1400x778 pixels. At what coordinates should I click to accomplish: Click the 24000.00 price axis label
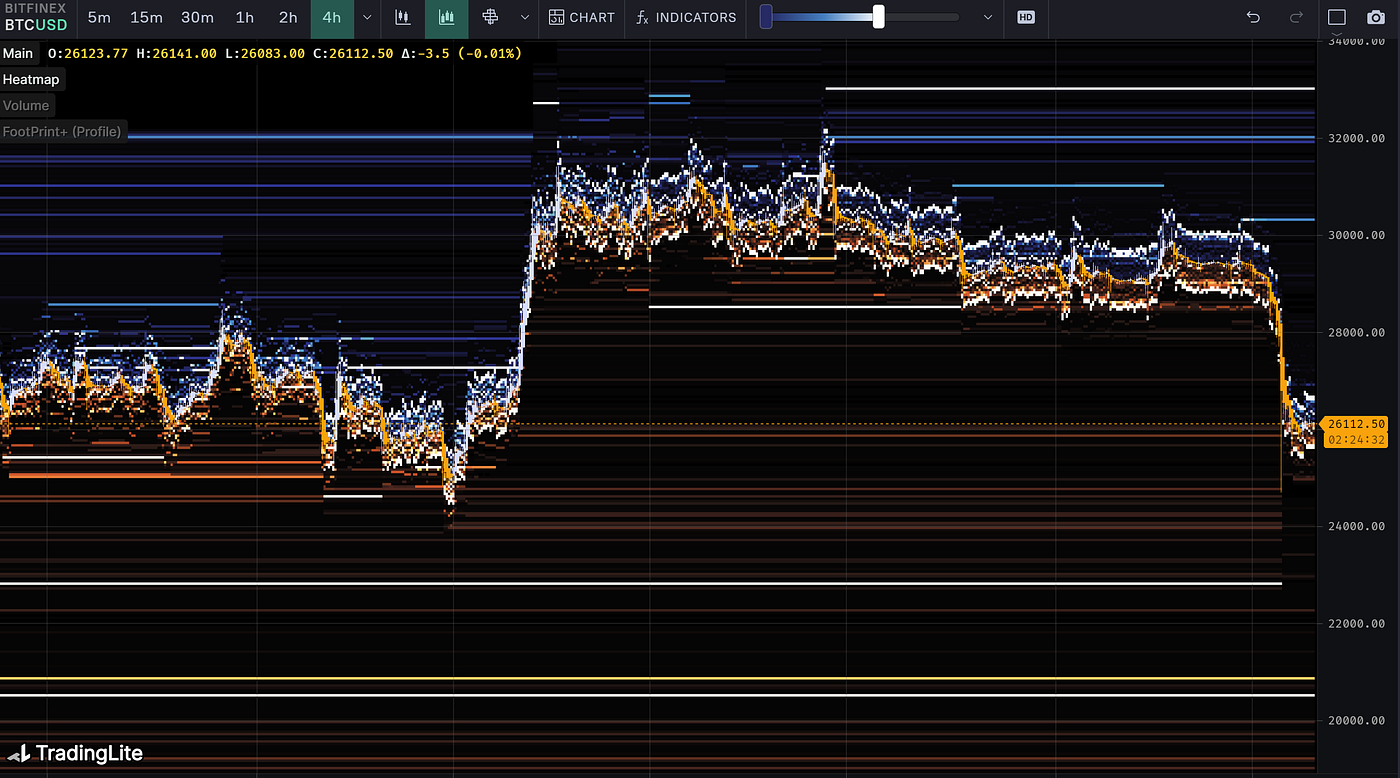click(1356, 526)
